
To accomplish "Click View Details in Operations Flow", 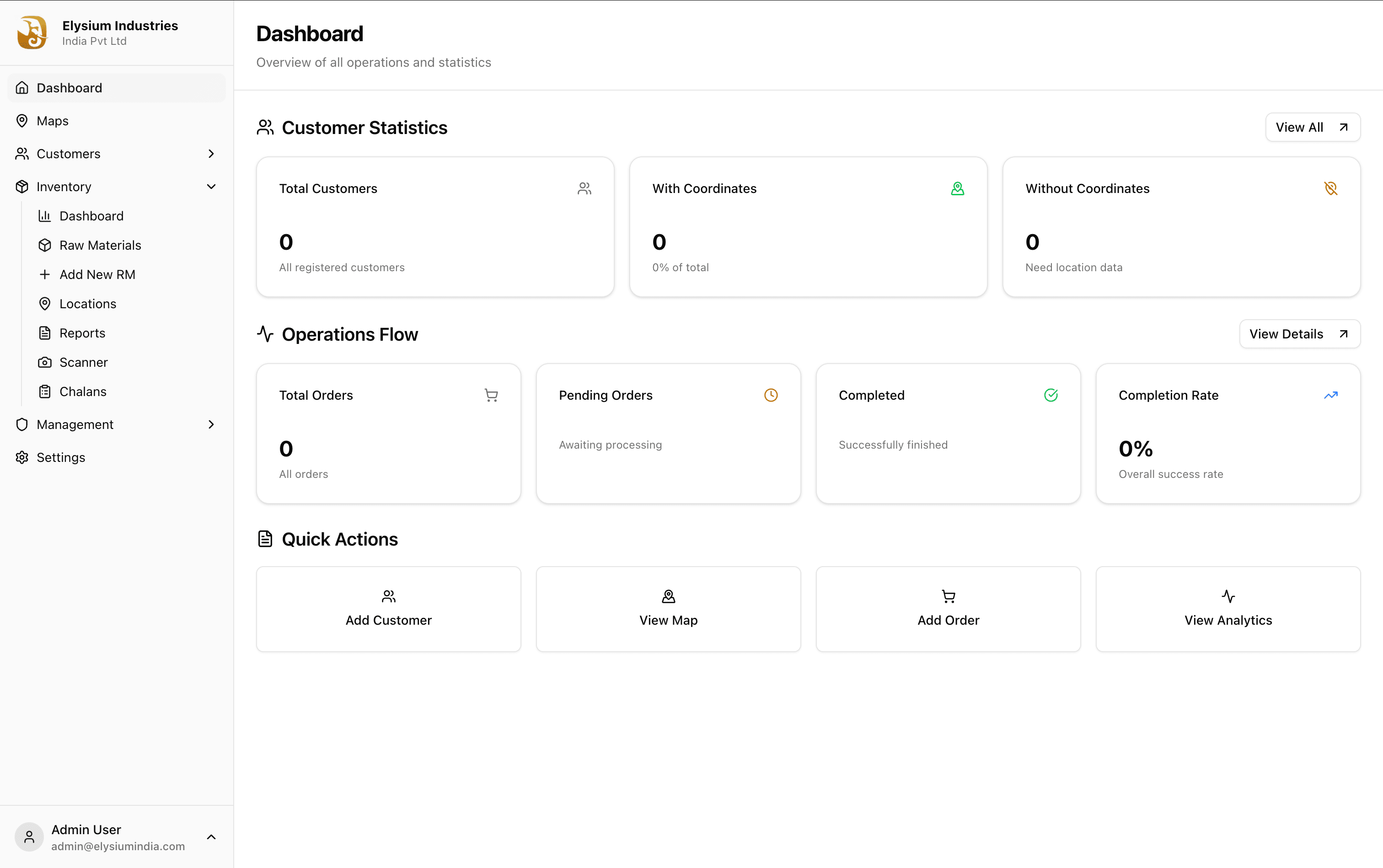I will click(1299, 333).
